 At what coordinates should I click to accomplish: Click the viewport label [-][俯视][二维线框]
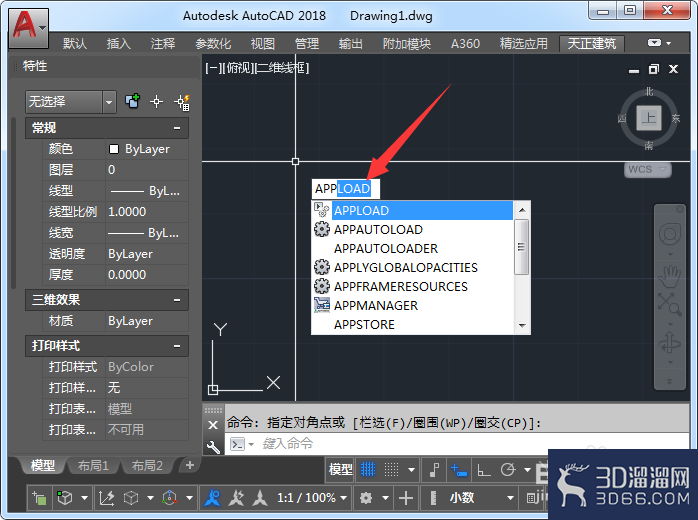coord(257,68)
